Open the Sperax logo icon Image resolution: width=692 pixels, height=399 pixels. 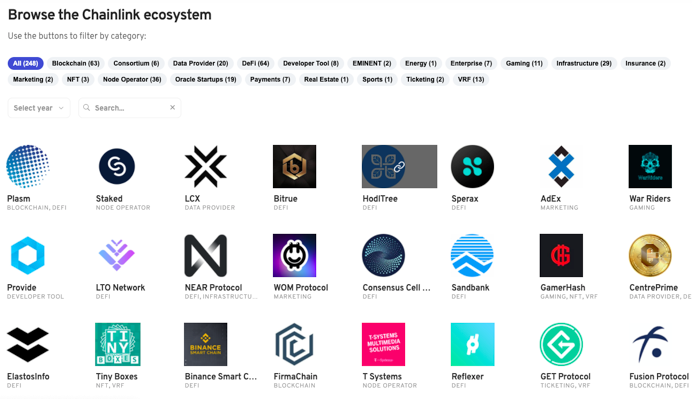coord(472,166)
